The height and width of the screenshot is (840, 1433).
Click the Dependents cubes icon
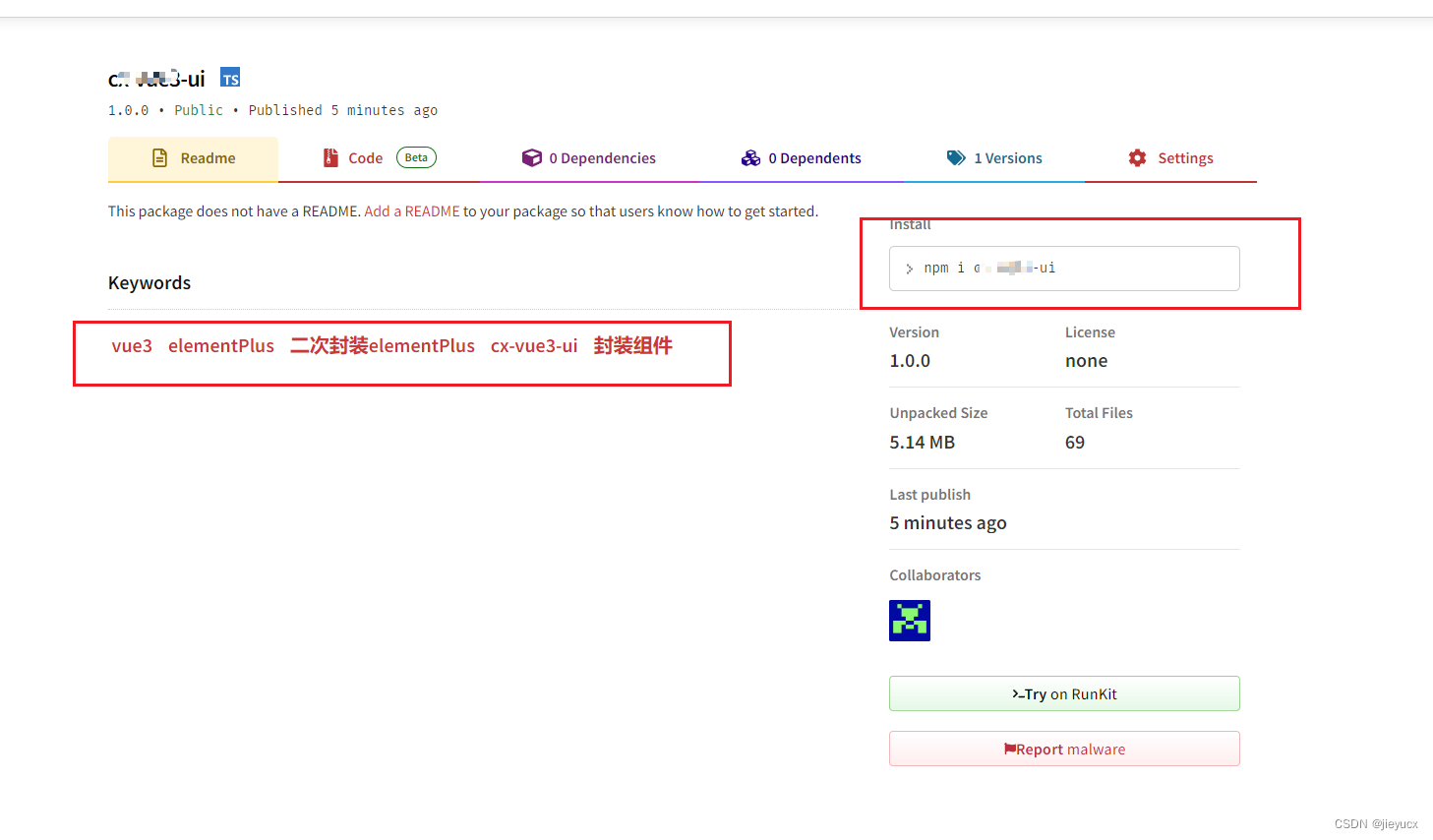coord(750,157)
